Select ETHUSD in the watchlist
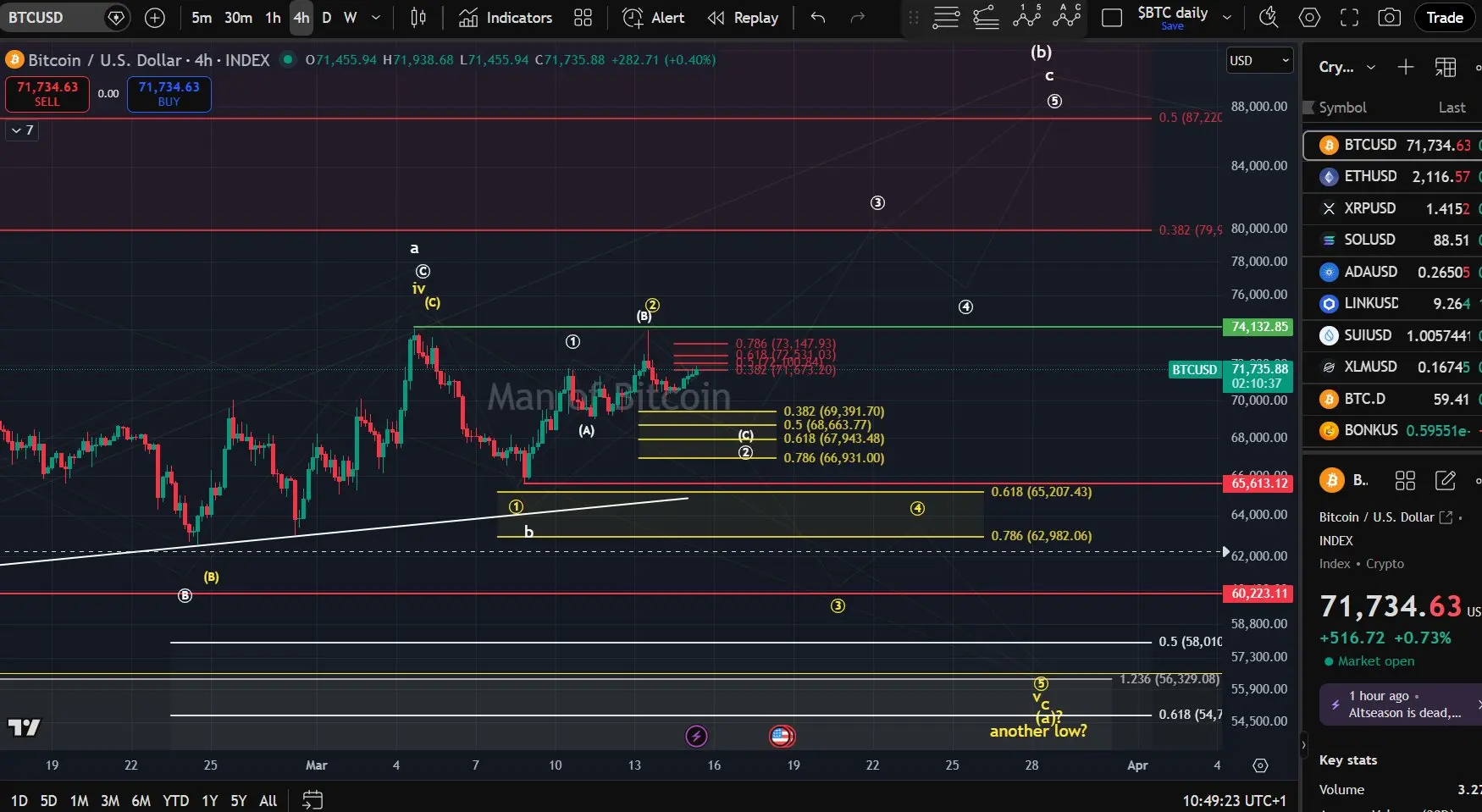The height and width of the screenshot is (812, 1482). [1392, 176]
